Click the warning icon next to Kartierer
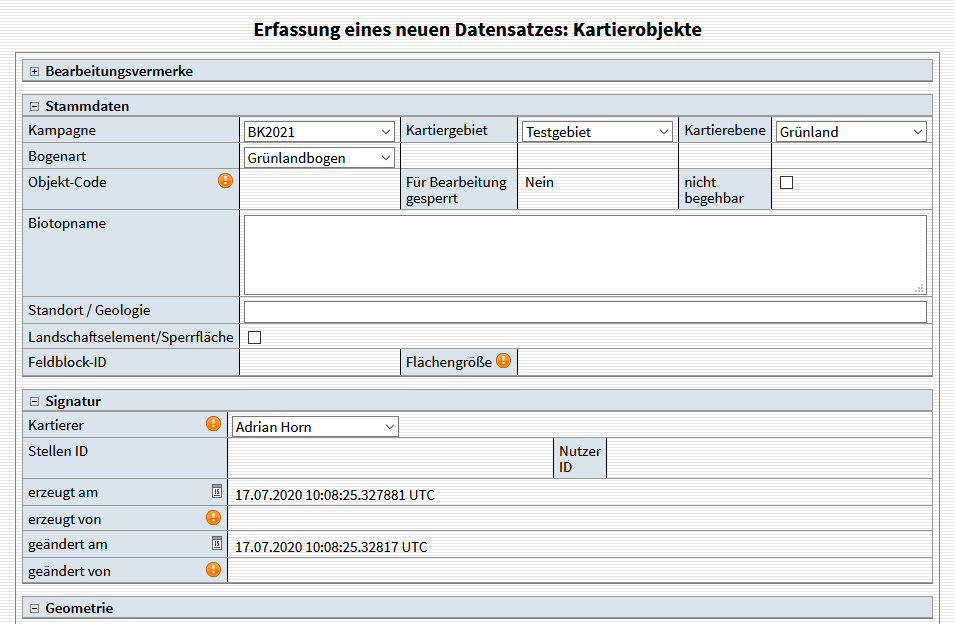The image size is (955, 624). pos(213,424)
